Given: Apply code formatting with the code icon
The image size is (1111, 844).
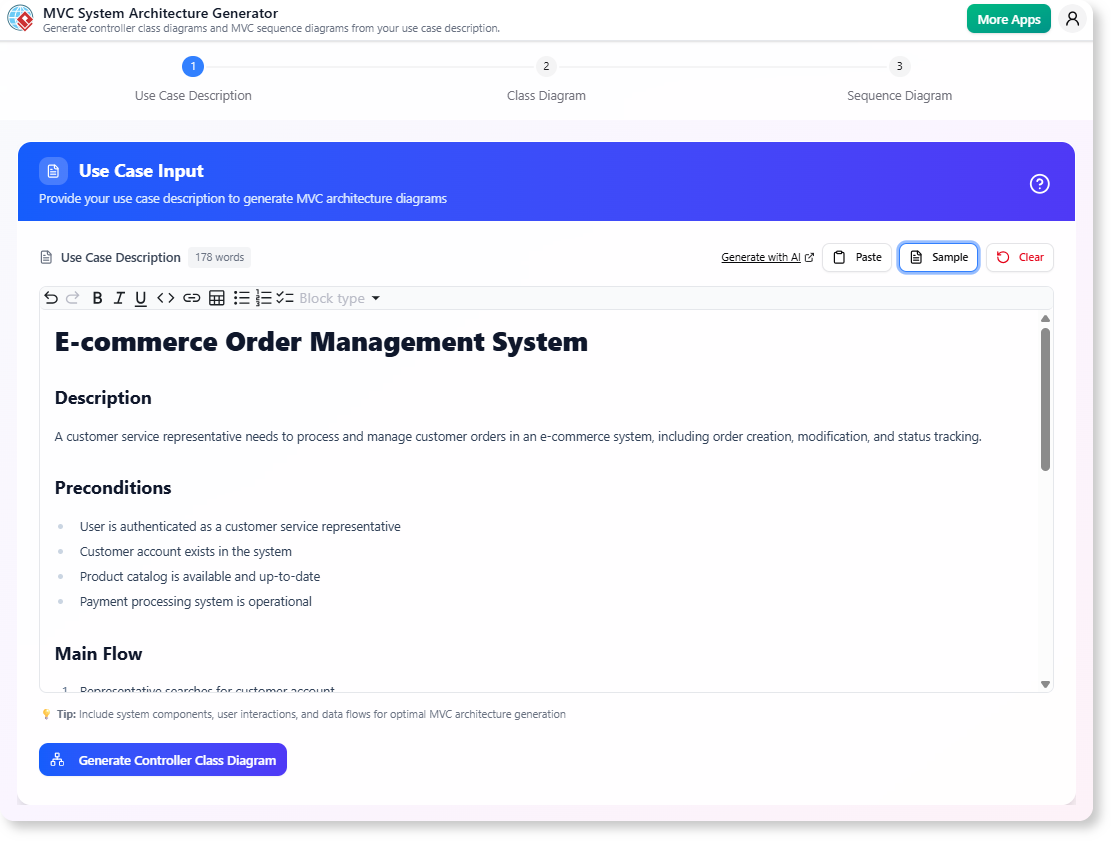Looking at the screenshot, I should pos(165,298).
